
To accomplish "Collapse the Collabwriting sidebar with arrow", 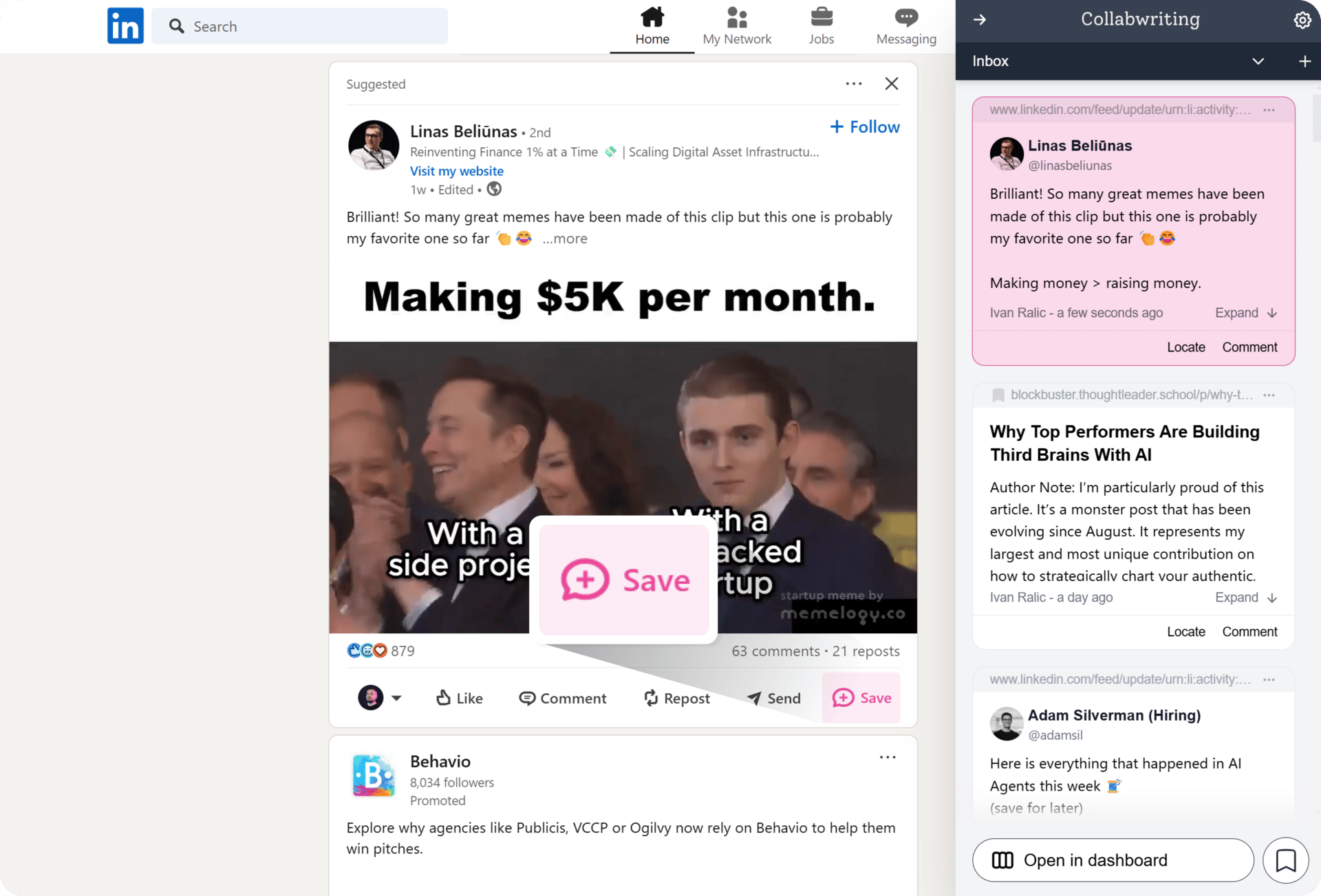I will click(980, 20).
